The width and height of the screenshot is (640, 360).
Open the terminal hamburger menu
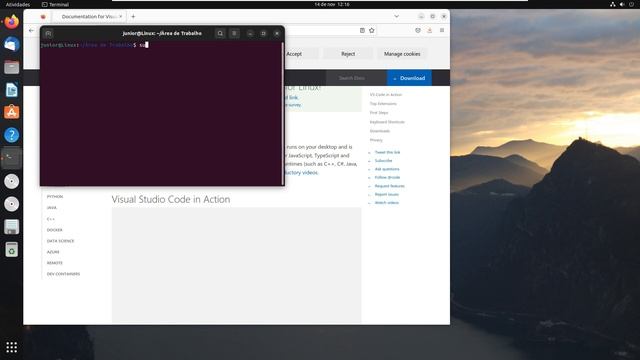pyautogui.click(x=234, y=33)
